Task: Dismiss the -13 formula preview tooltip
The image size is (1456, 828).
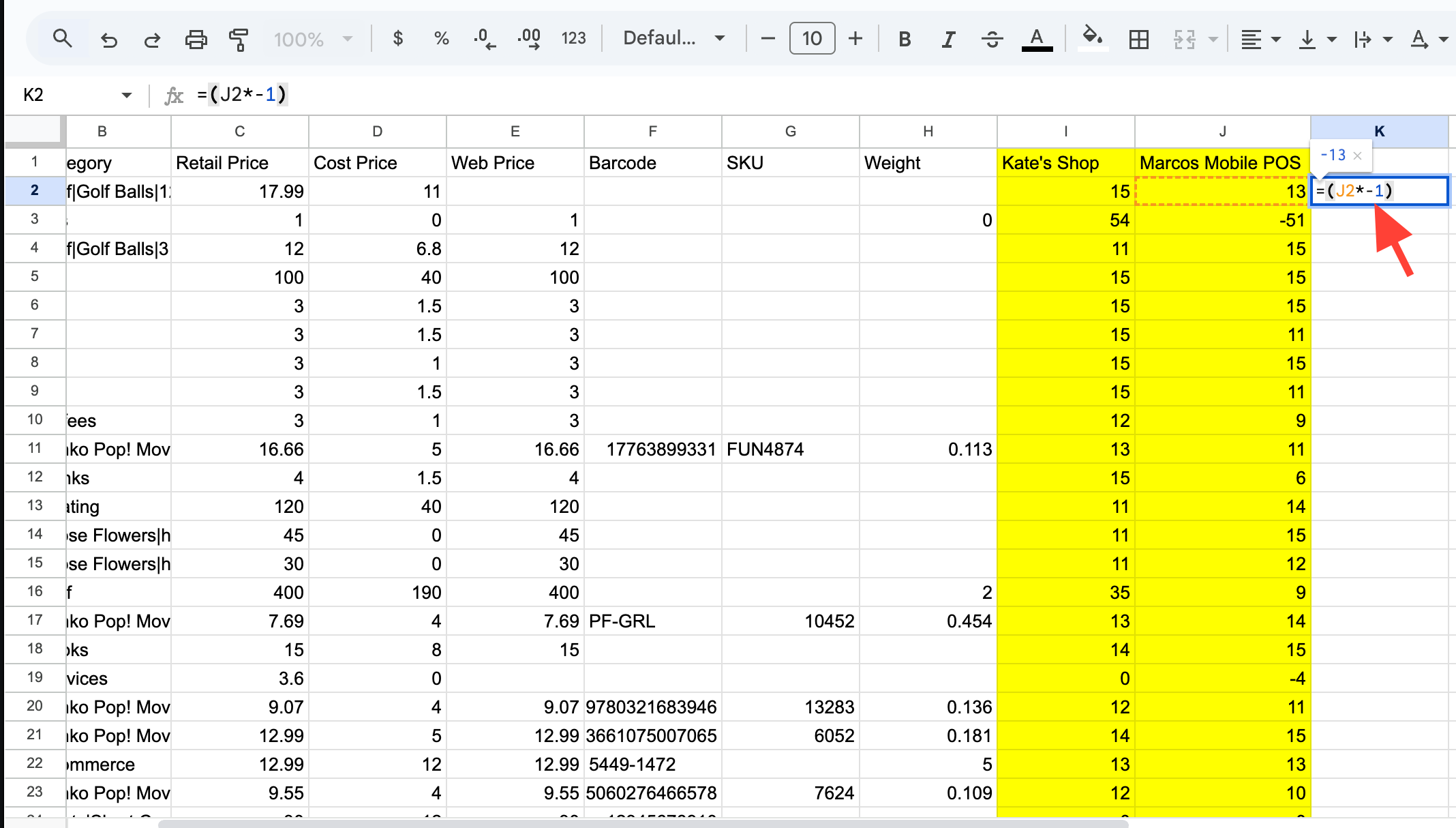Action: (x=1358, y=156)
